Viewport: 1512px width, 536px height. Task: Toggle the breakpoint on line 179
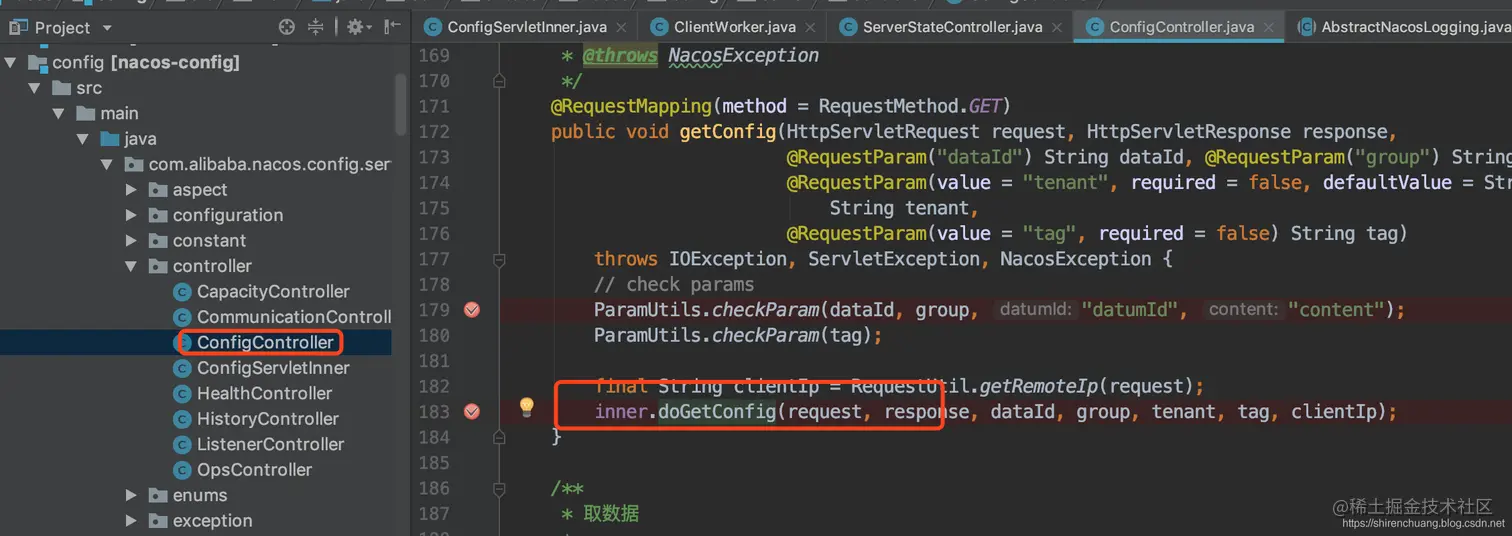(x=472, y=310)
